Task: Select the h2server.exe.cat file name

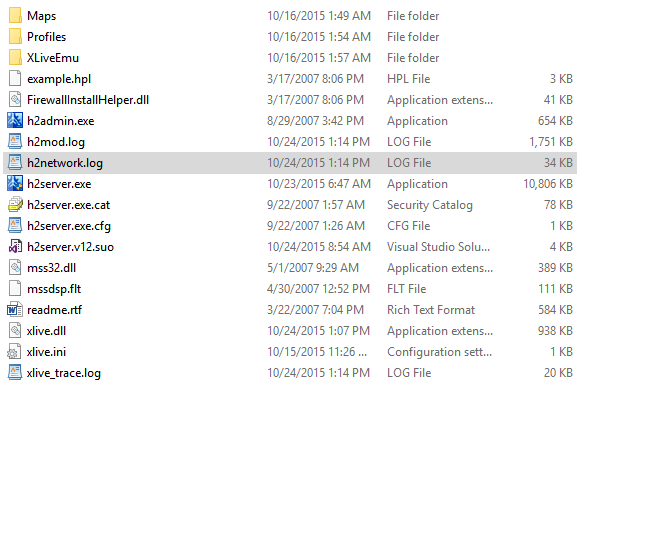Action: [69, 205]
